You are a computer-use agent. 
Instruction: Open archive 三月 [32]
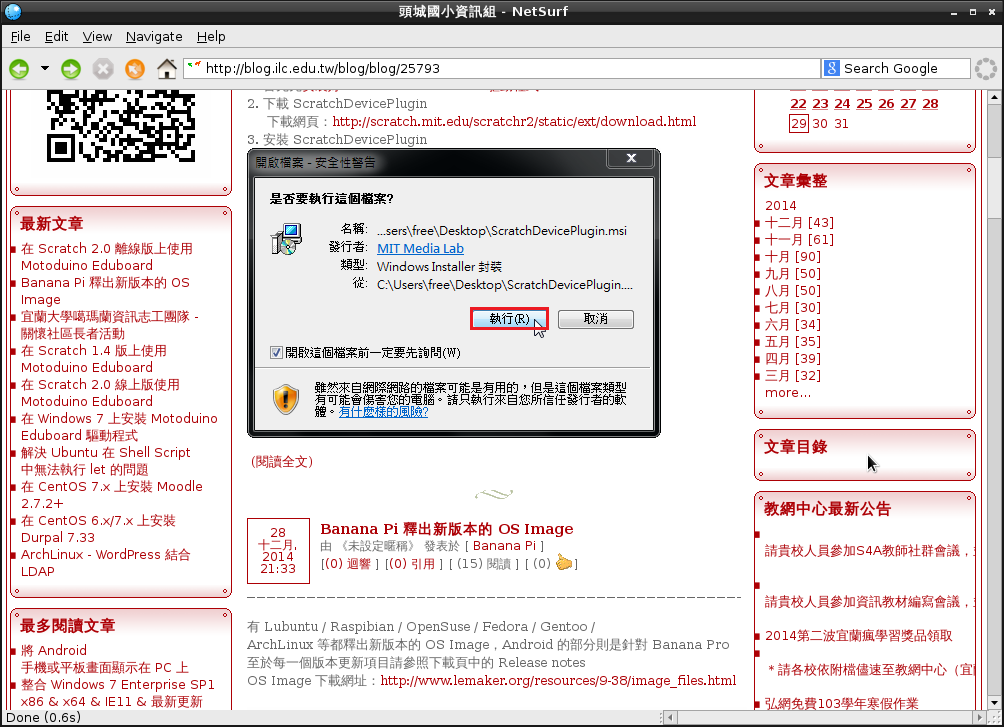coord(793,375)
